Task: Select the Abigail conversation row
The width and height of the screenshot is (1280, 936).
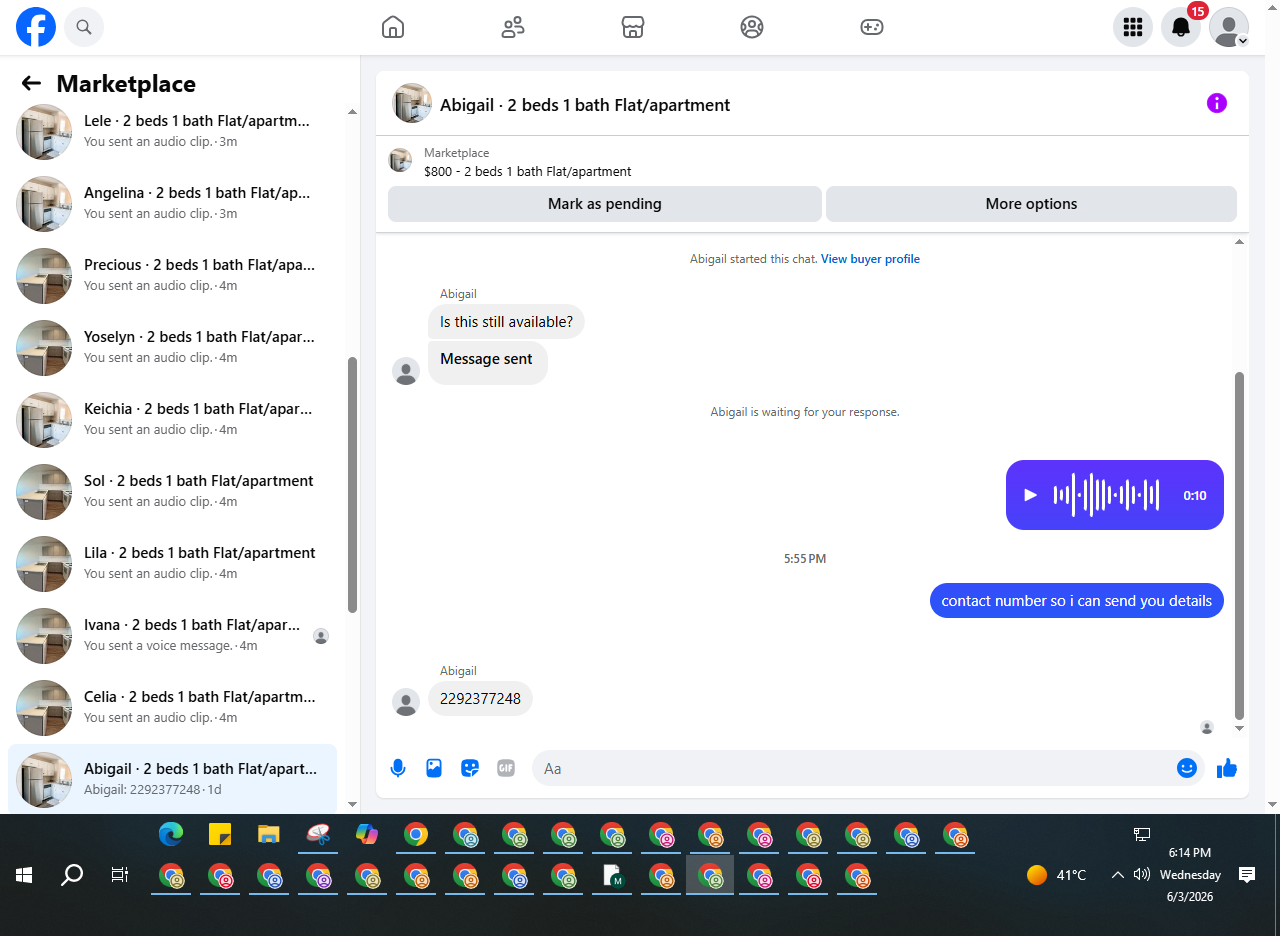Action: (x=172, y=780)
